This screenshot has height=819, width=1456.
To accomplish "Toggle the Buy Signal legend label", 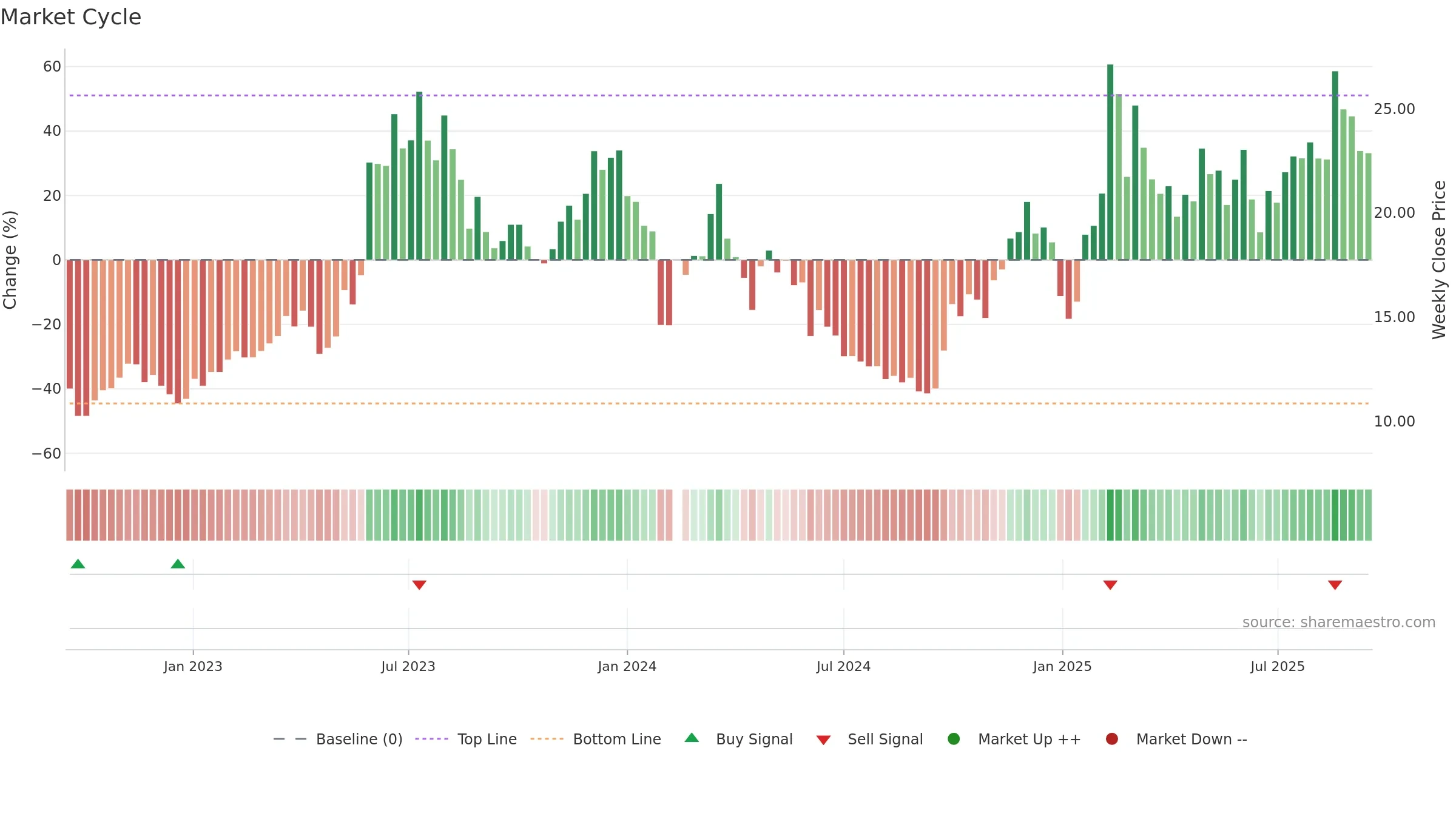I will [x=754, y=739].
